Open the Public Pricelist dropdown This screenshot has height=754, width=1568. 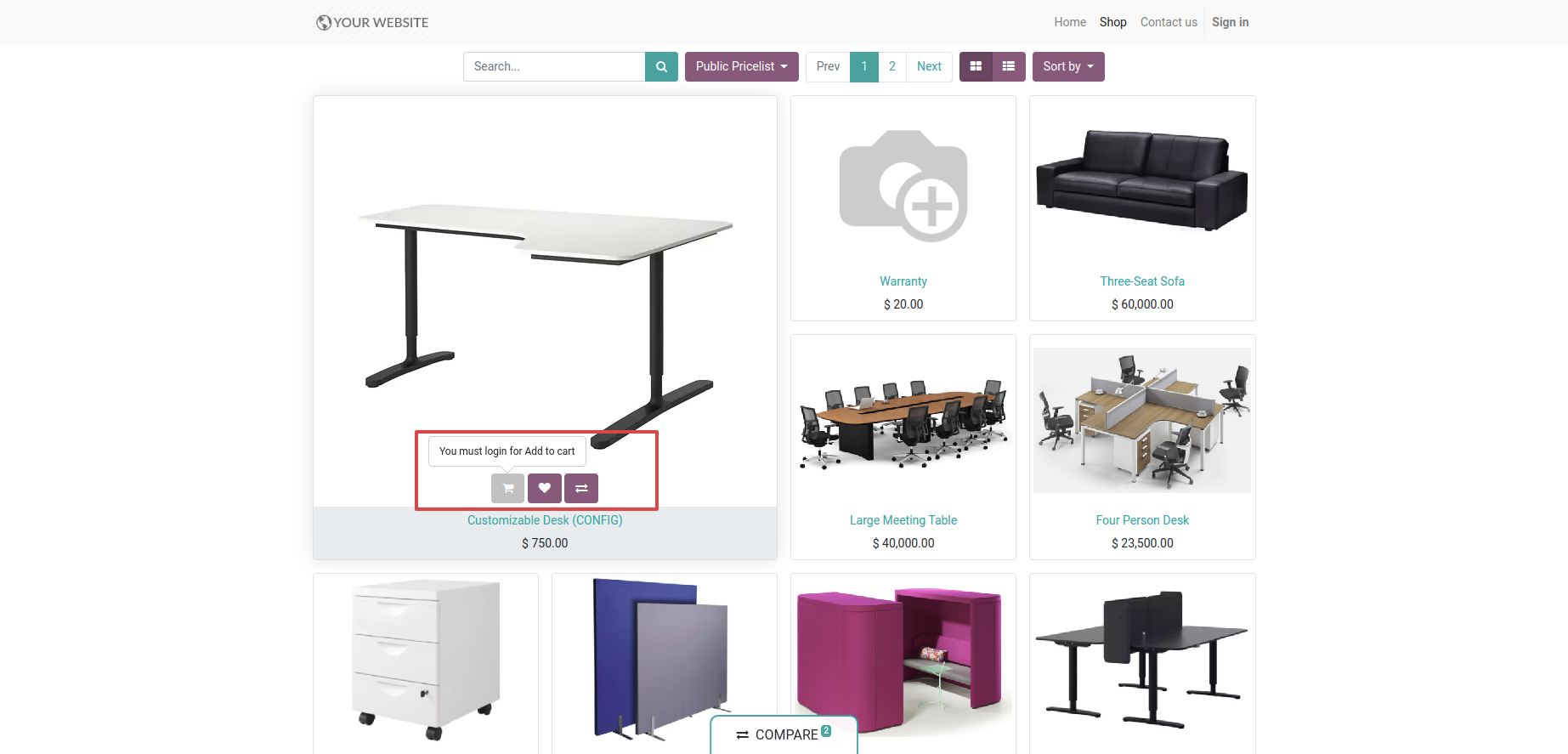[x=742, y=66]
